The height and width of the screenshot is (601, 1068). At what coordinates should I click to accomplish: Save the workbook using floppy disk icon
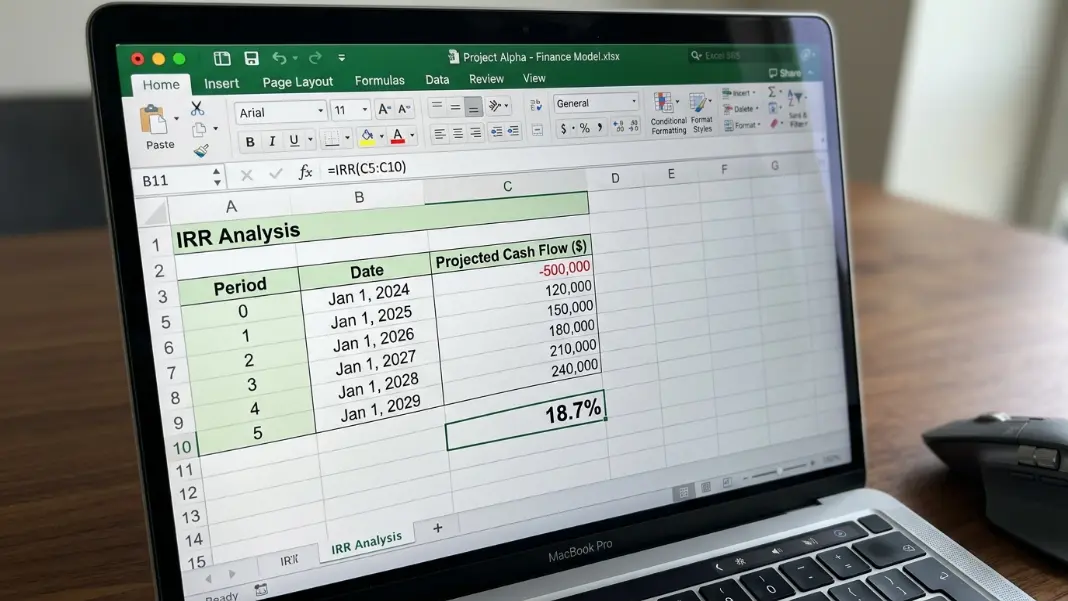click(x=251, y=59)
